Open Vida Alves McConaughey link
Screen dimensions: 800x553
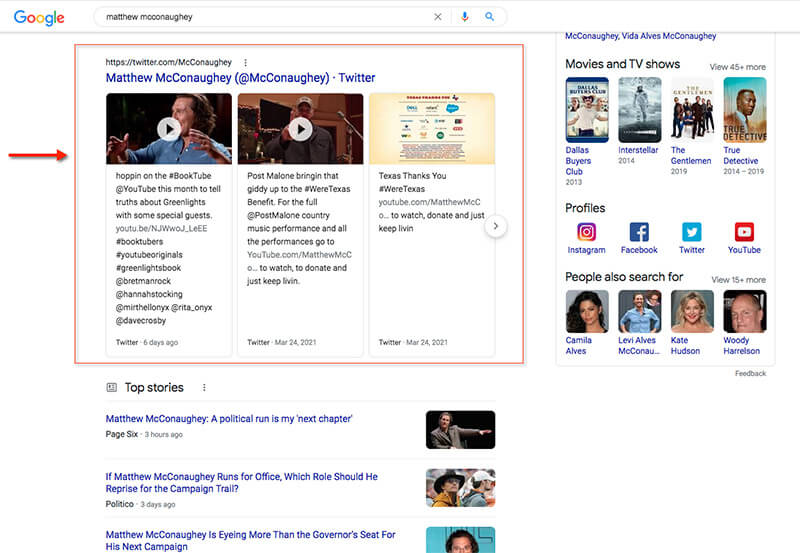[x=669, y=36]
